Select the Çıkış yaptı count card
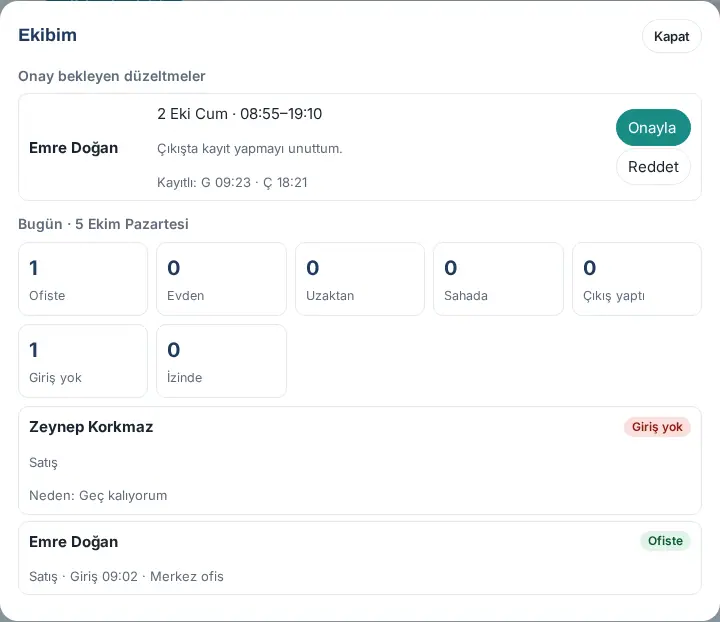 pos(636,279)
